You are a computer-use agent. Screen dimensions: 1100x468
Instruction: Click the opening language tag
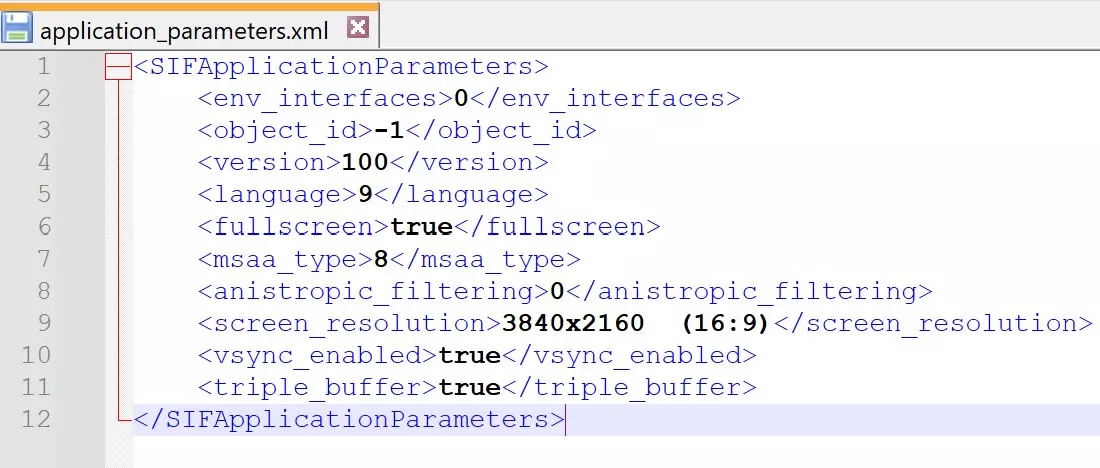point(277,195)
